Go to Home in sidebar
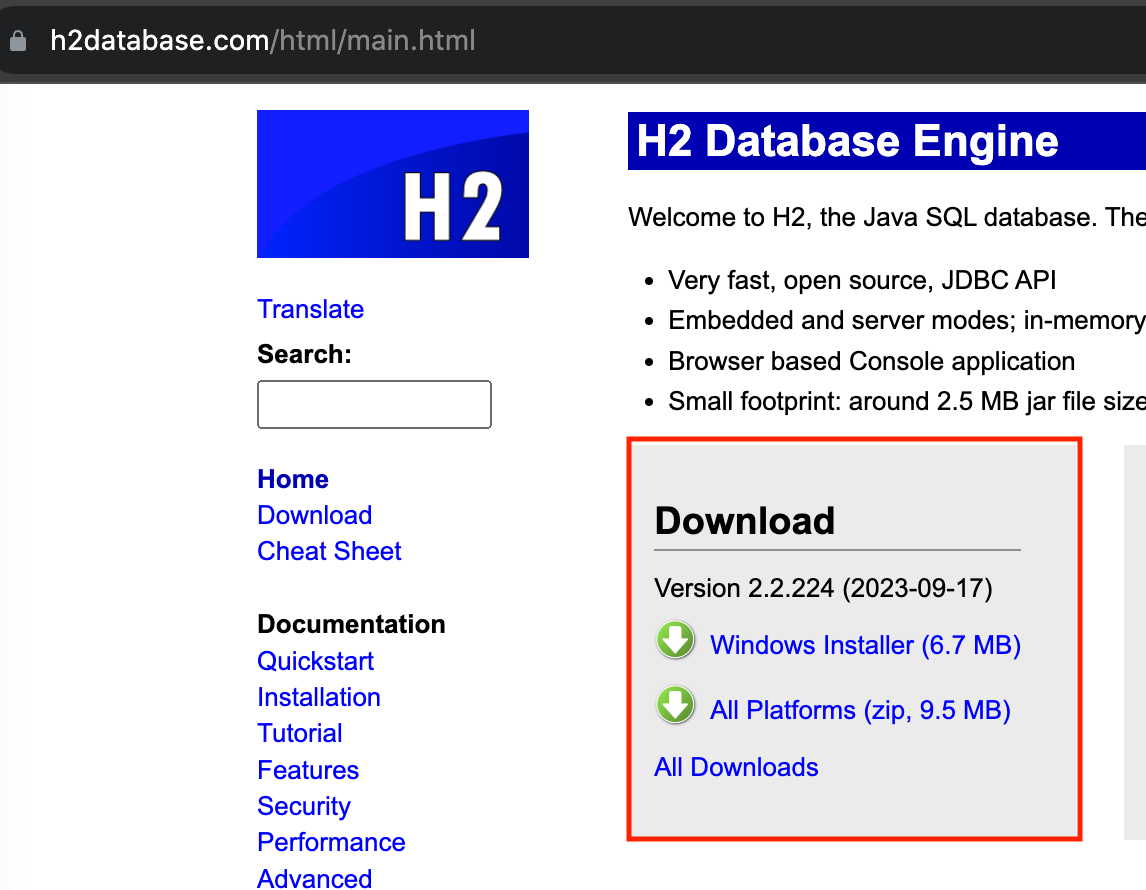This screenshot has width=1146, height=890. [293, 479]
